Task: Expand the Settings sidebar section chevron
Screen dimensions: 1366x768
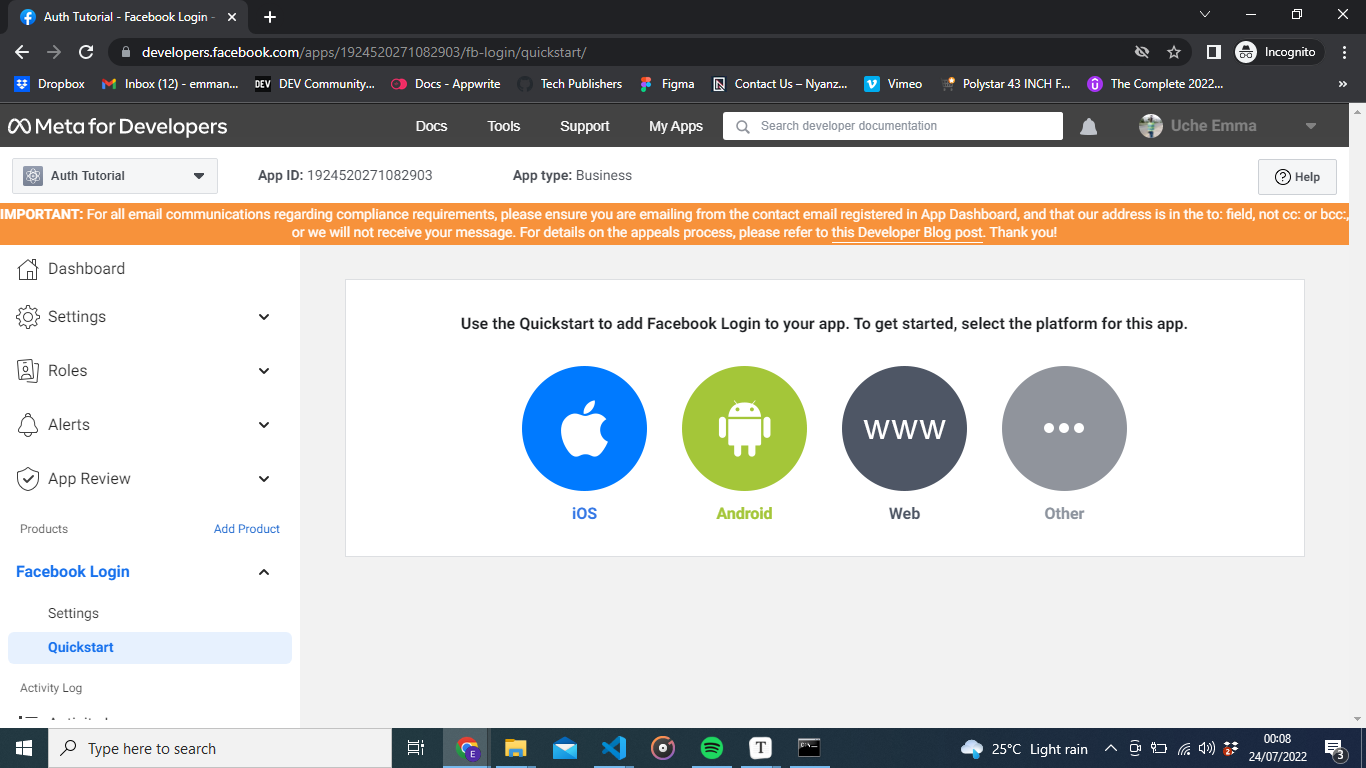Action: (x=264, y=317)
